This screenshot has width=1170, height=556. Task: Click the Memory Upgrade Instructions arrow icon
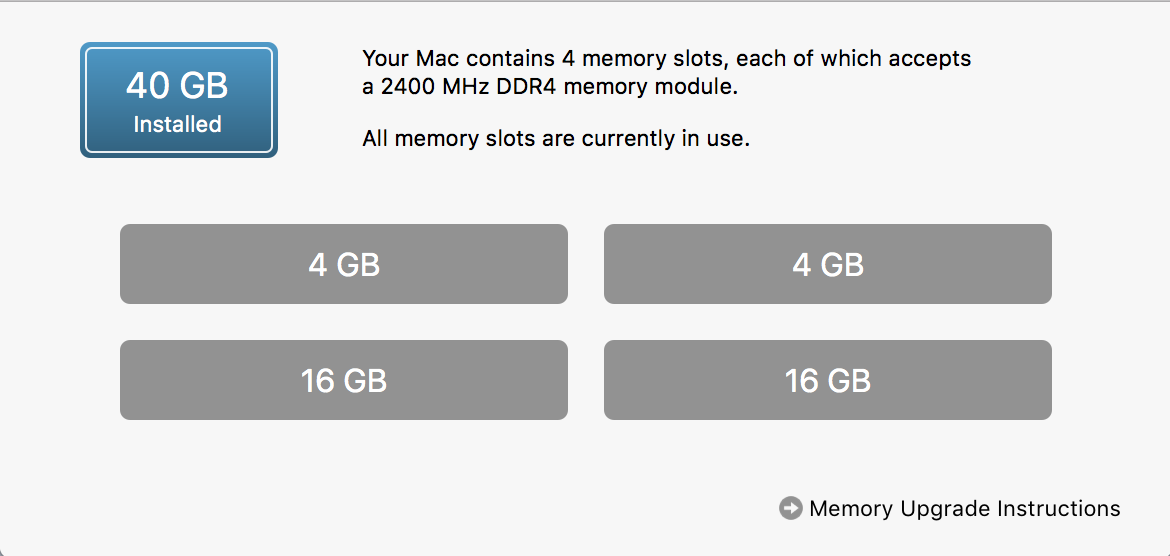[x=790, y=509]
